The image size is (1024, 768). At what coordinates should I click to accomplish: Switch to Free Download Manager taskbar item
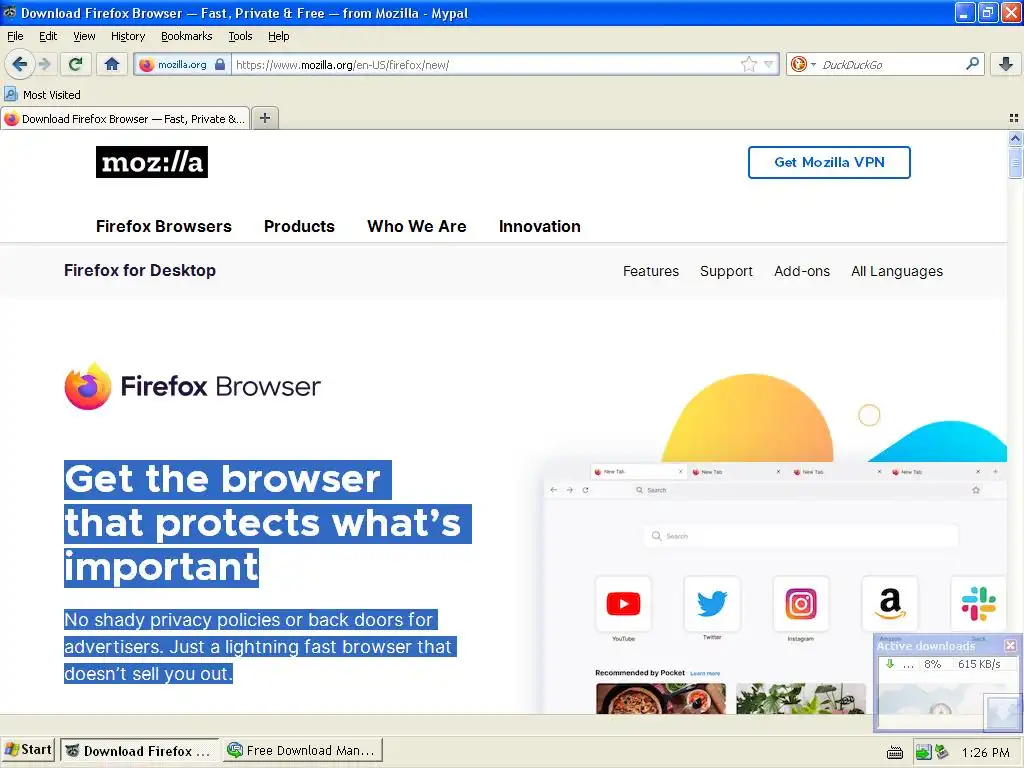(x=302, y=750)
